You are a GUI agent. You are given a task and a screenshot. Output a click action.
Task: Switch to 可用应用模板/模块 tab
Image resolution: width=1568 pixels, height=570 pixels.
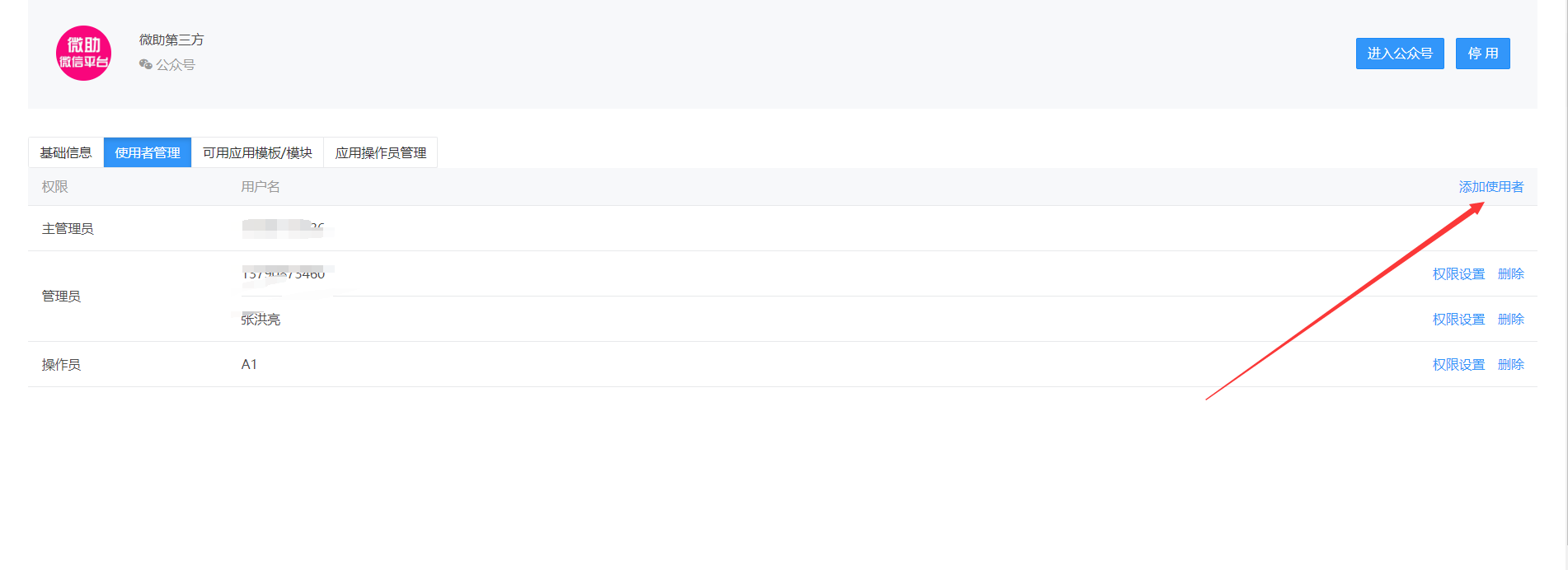(x=257, y=152)
